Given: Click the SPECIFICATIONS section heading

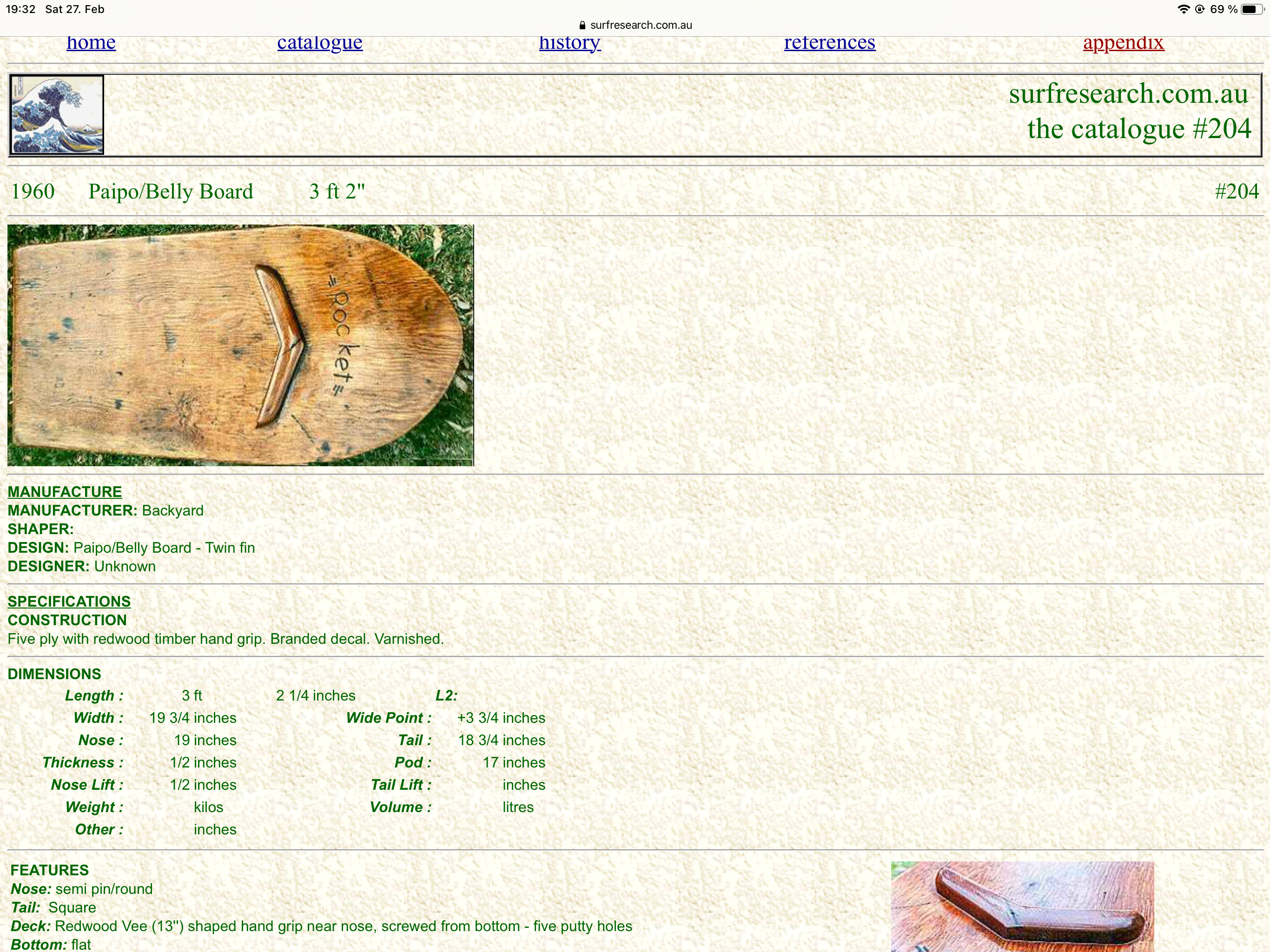Looking at the screenshot, I should (x=69, y=602).
